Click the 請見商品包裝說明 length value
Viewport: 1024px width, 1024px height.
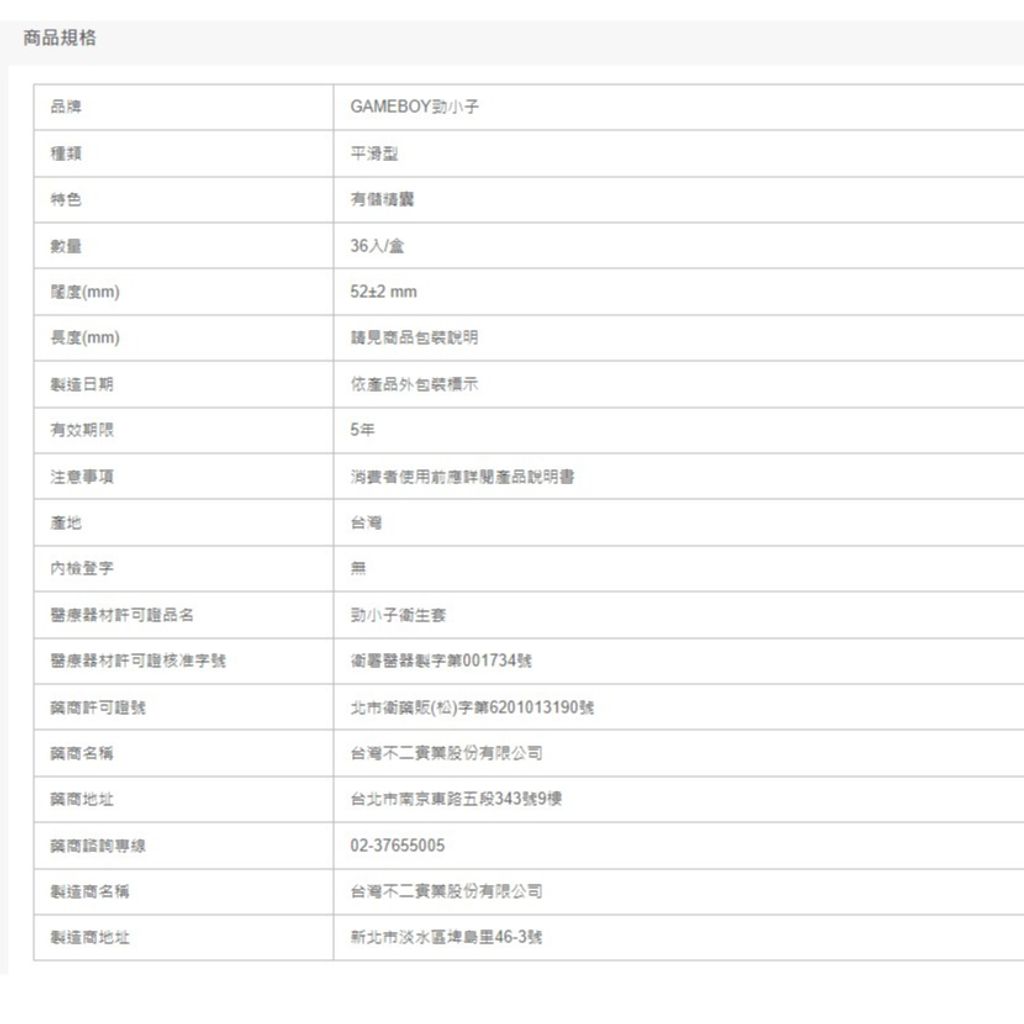click(x=414, y=338)
